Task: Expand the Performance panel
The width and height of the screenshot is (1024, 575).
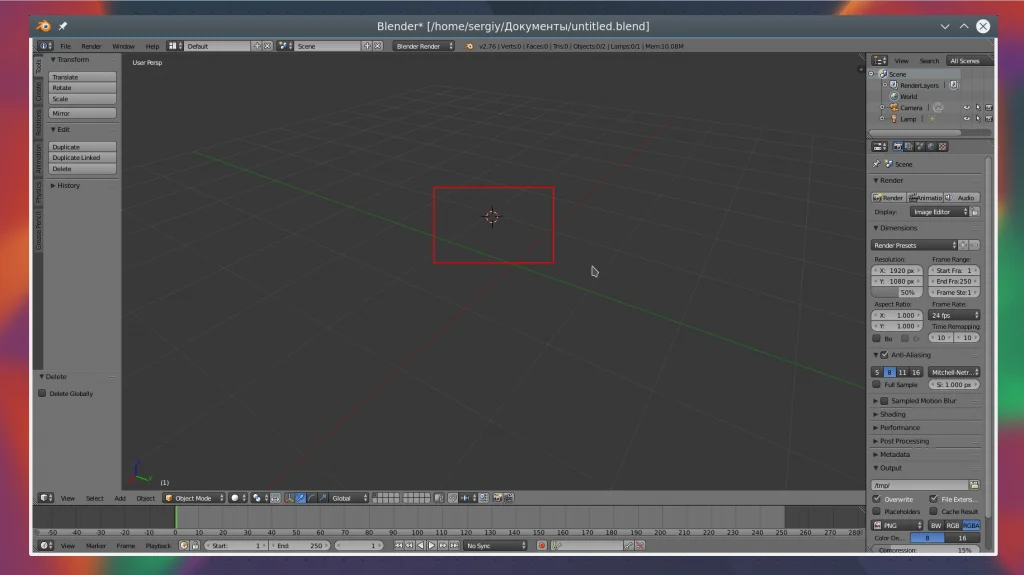Action: [x=899, y=428]
